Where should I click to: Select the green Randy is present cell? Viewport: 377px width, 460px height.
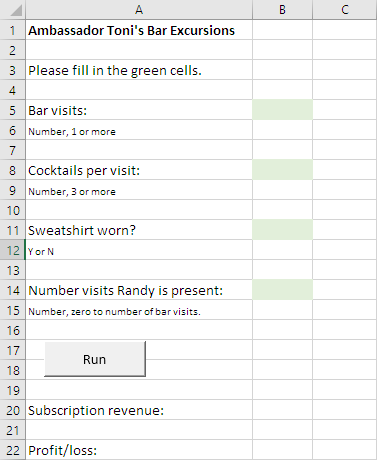(283, 290)
